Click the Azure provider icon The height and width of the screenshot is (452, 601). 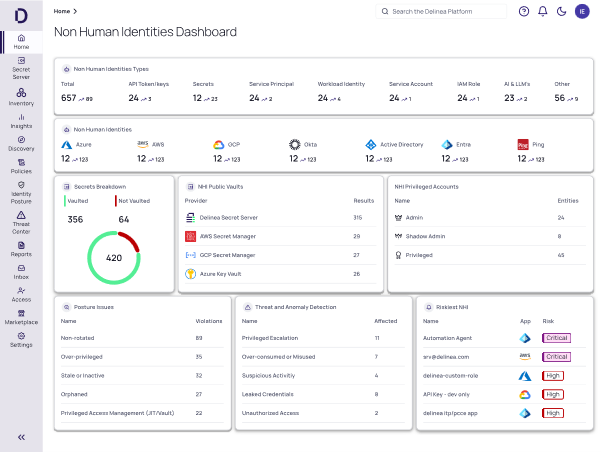tap(67, 145)
